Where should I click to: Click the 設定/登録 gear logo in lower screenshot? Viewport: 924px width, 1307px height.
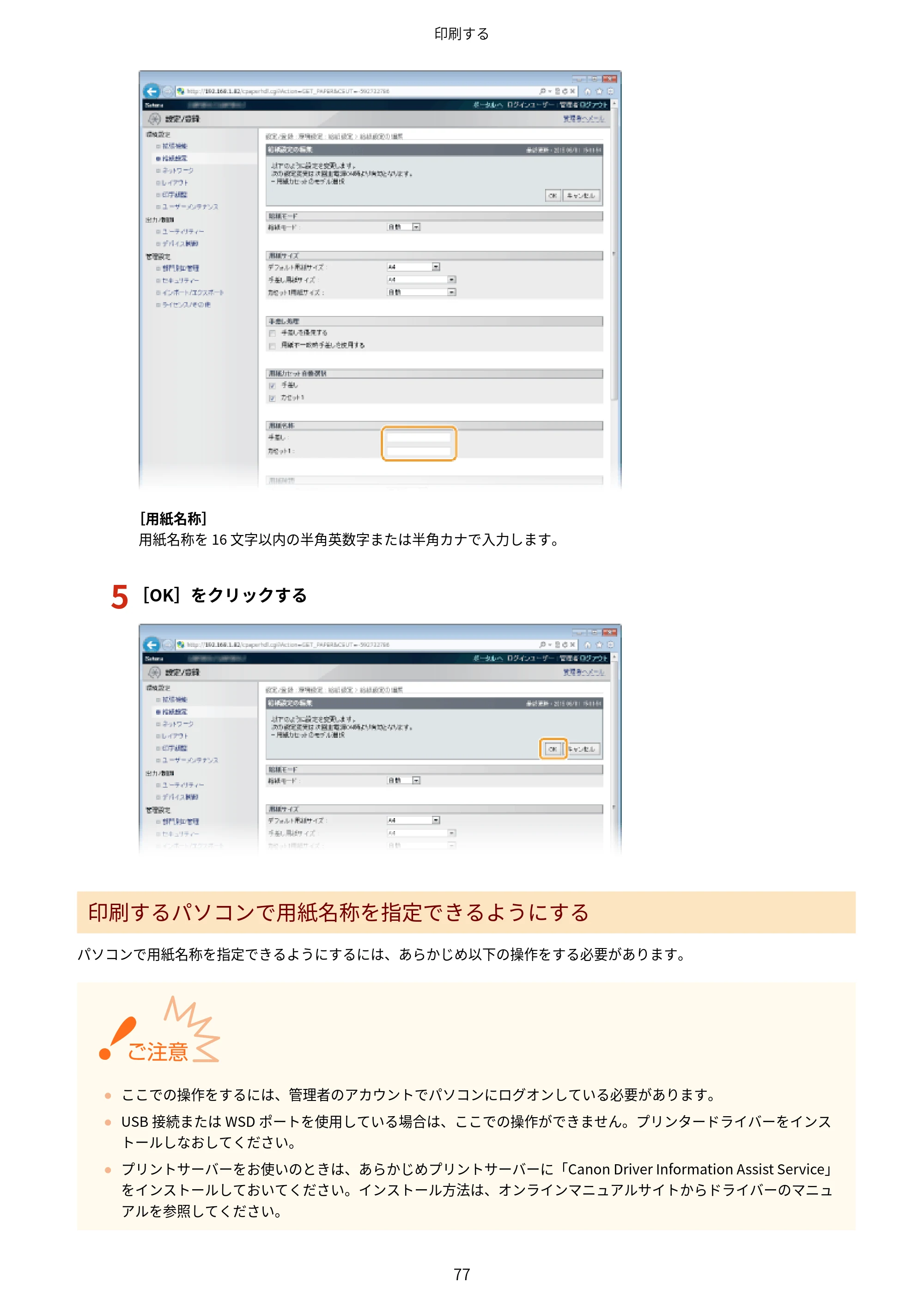pyautogui.click(x=154, y=672)
